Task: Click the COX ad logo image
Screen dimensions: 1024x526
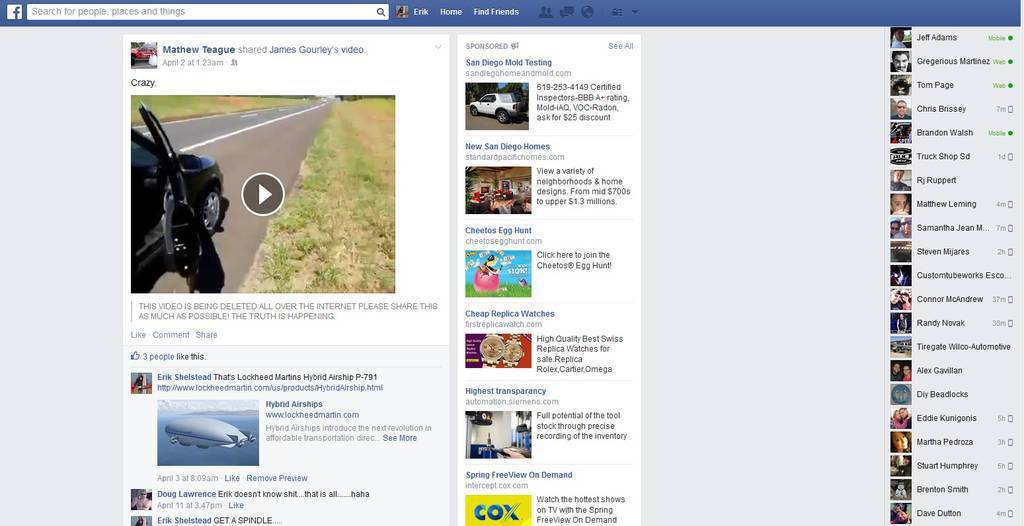Action: coord(498,510)
